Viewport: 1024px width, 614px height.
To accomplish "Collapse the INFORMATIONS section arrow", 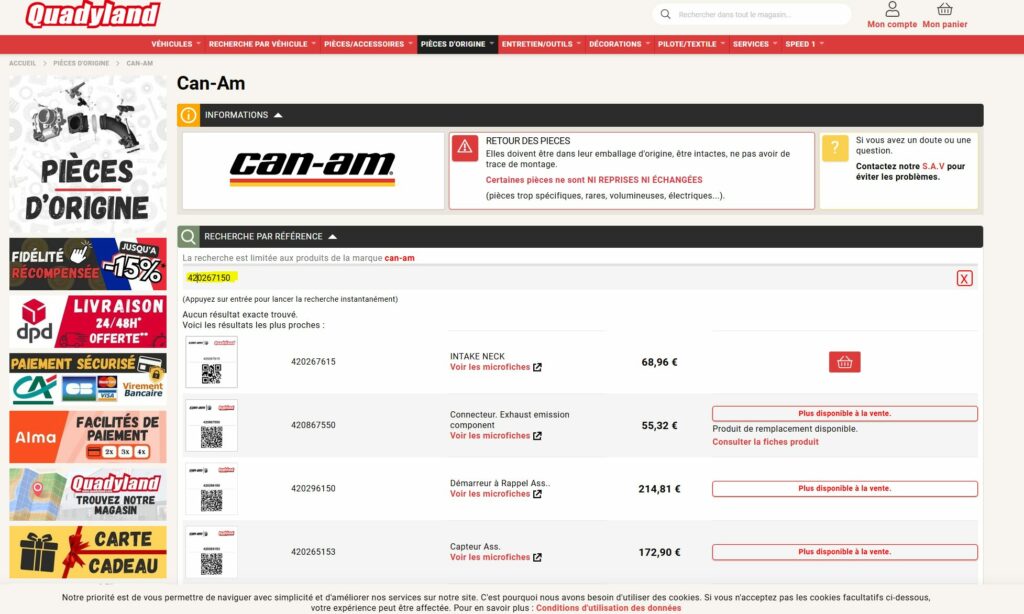I will (x=278, y=115).
